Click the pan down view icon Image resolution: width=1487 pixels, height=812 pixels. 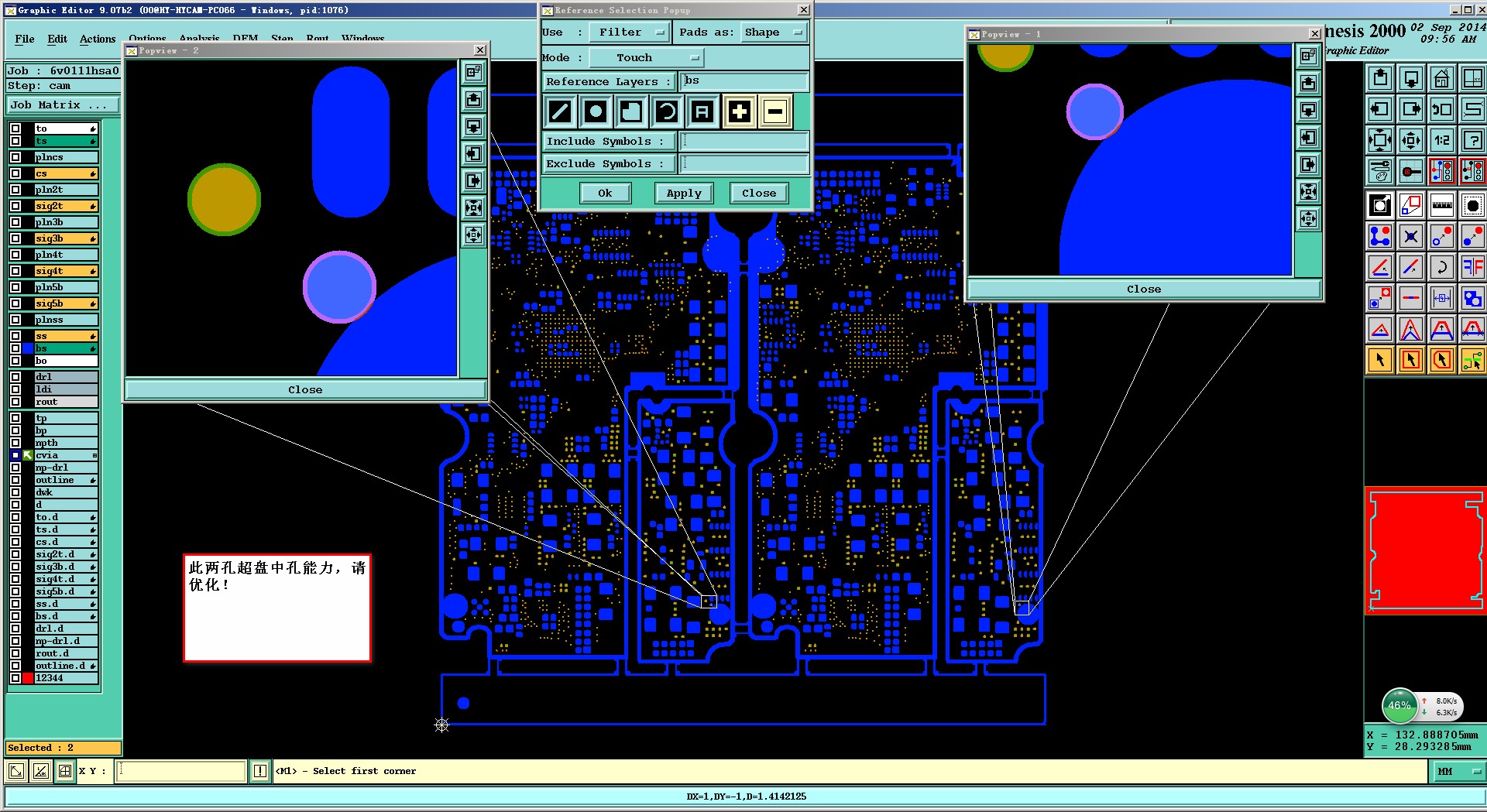(x=1411, y=78)
